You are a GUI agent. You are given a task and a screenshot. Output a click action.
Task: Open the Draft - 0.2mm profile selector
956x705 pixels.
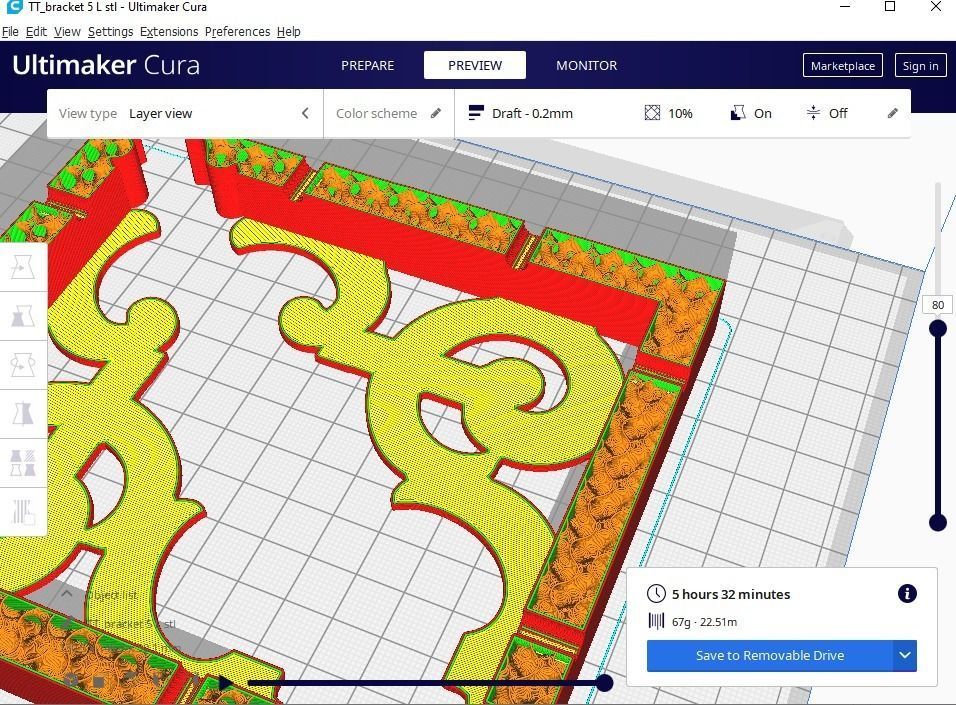[x=532, y=113]
